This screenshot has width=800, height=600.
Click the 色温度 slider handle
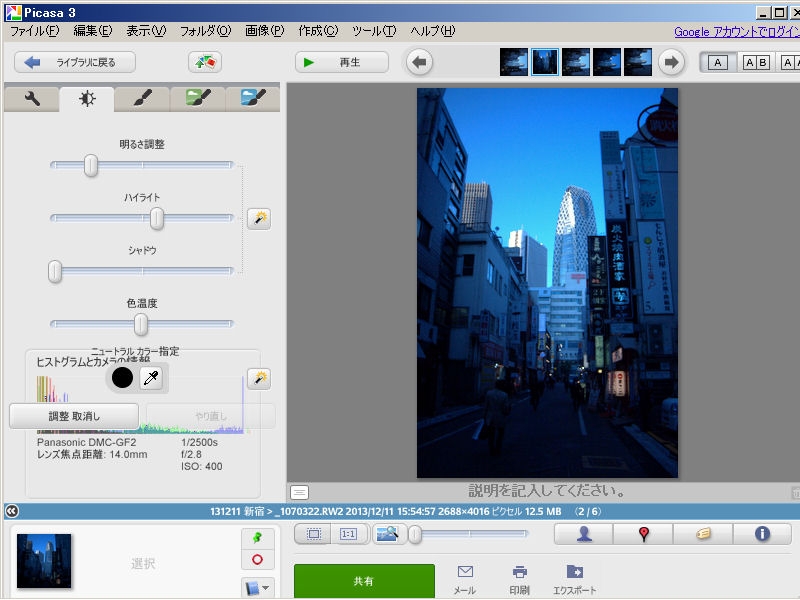(x=141, y=324)
